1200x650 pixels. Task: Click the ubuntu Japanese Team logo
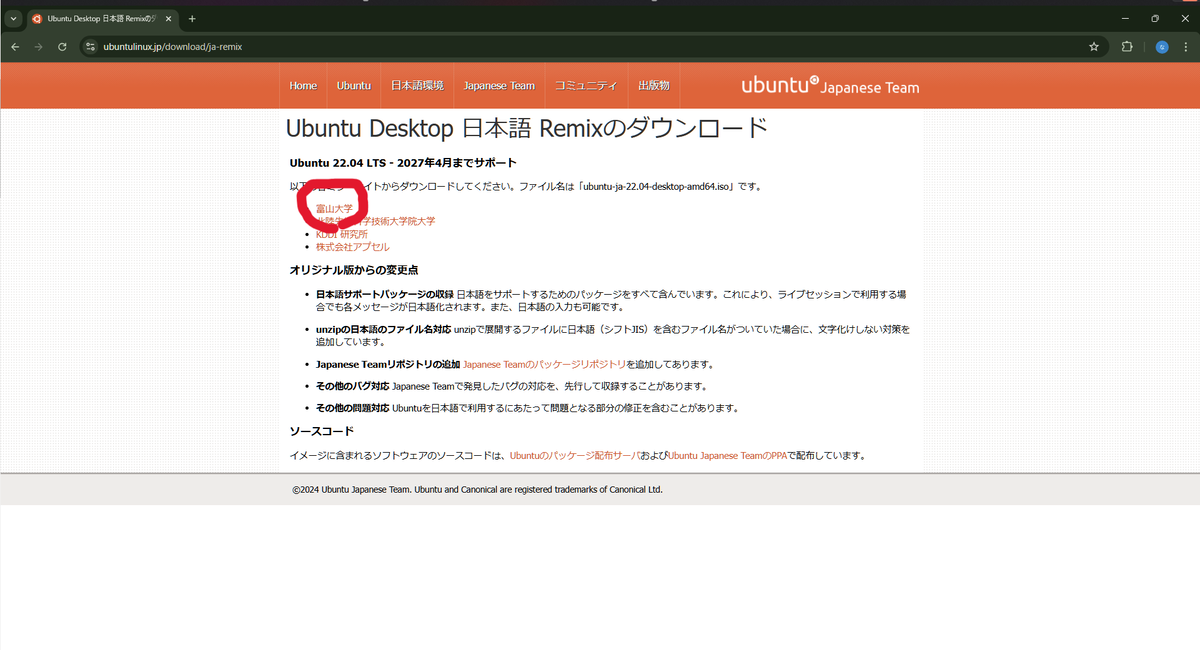[x=830, y=86]
